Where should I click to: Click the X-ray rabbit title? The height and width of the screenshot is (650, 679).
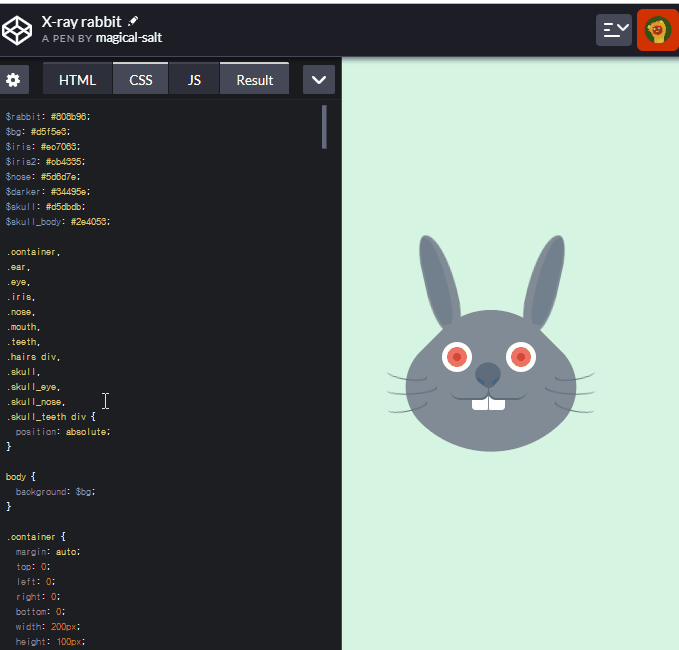pos(81,22)
